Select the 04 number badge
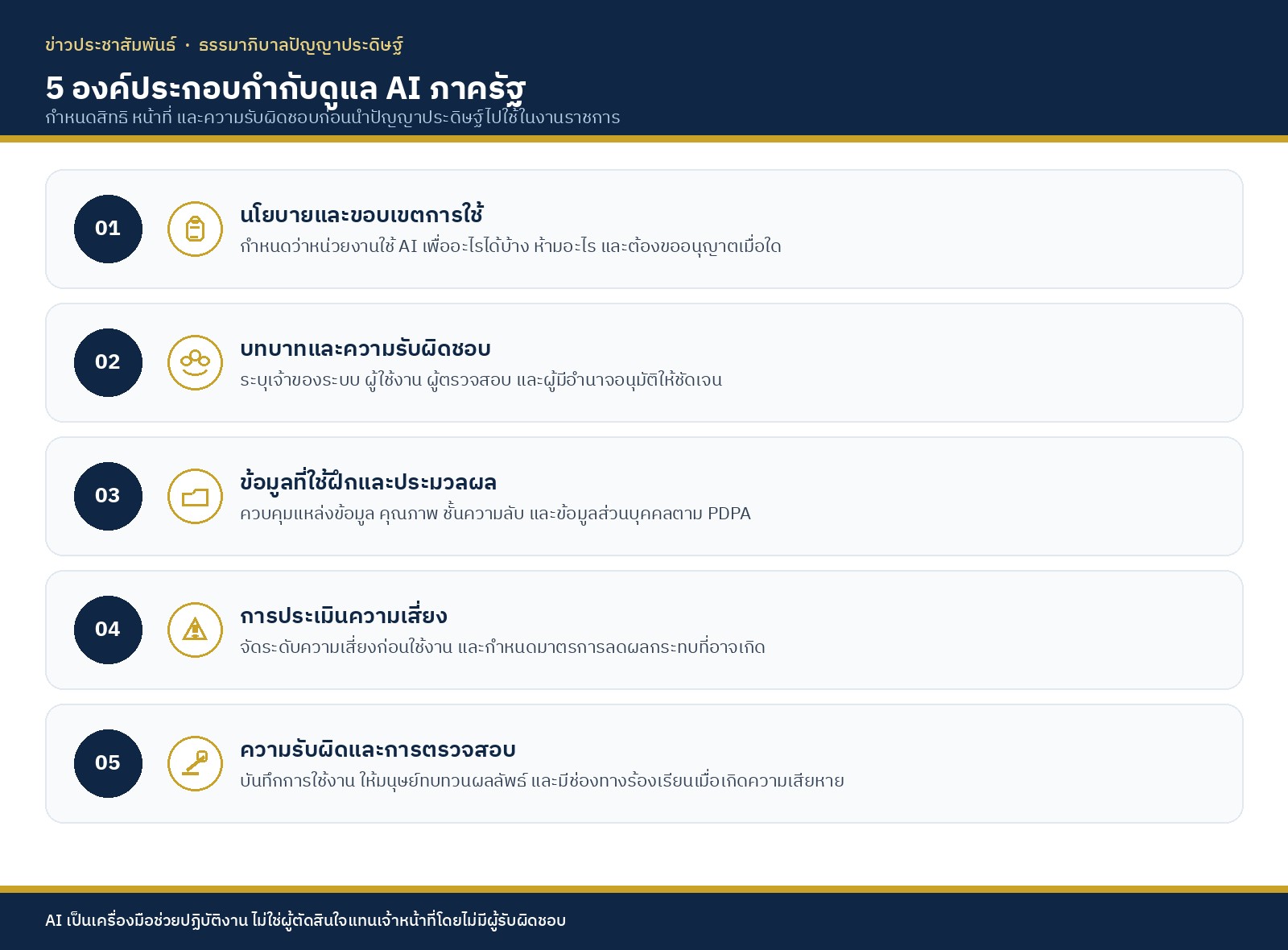 pyautogui.click(x=108, y=630)
